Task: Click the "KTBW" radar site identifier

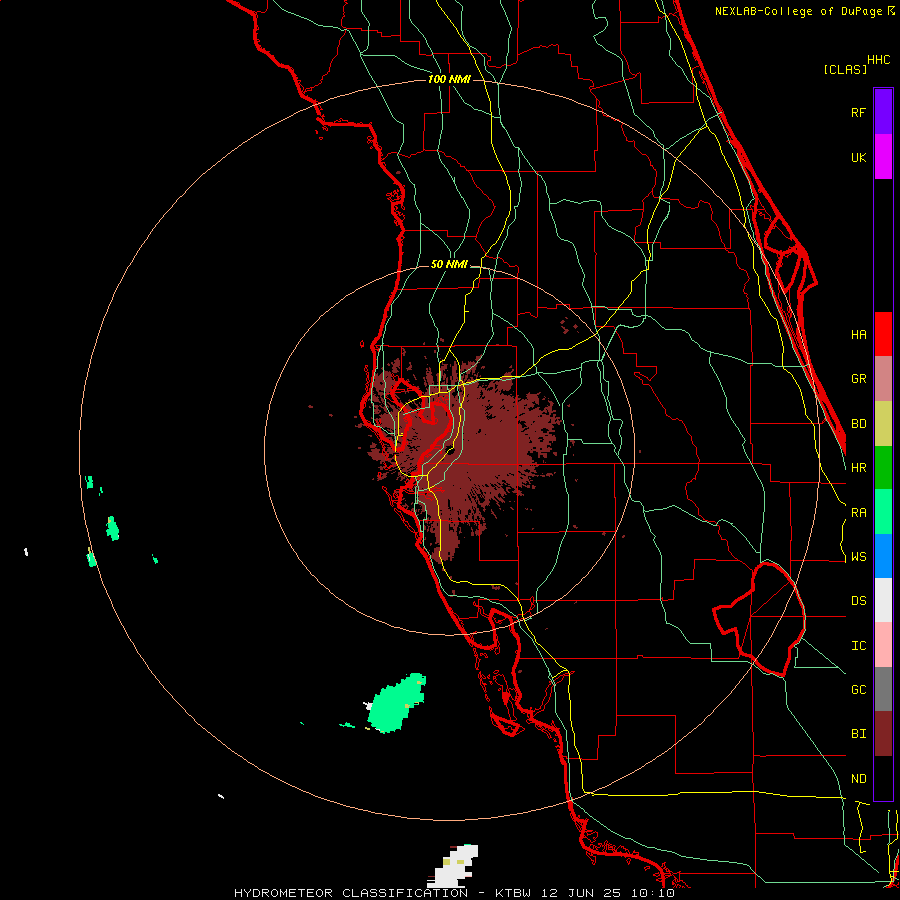Action: 515,893
